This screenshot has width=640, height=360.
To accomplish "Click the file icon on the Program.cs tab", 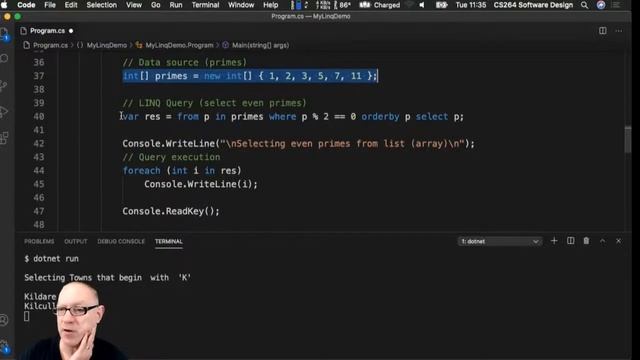I will tap(24, 31).
